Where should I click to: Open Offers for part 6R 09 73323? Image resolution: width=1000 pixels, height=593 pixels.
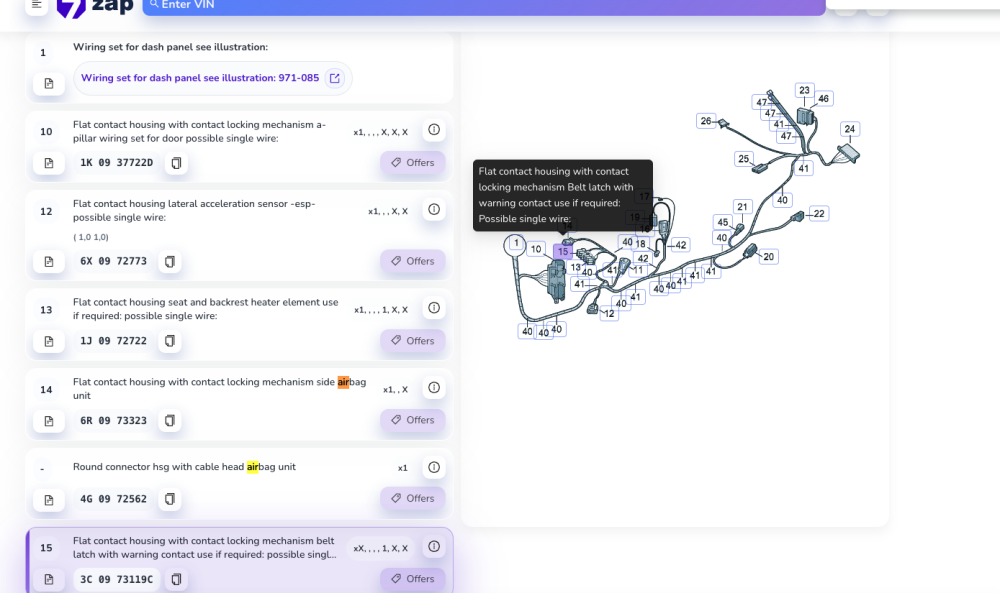tap(413, 420)
